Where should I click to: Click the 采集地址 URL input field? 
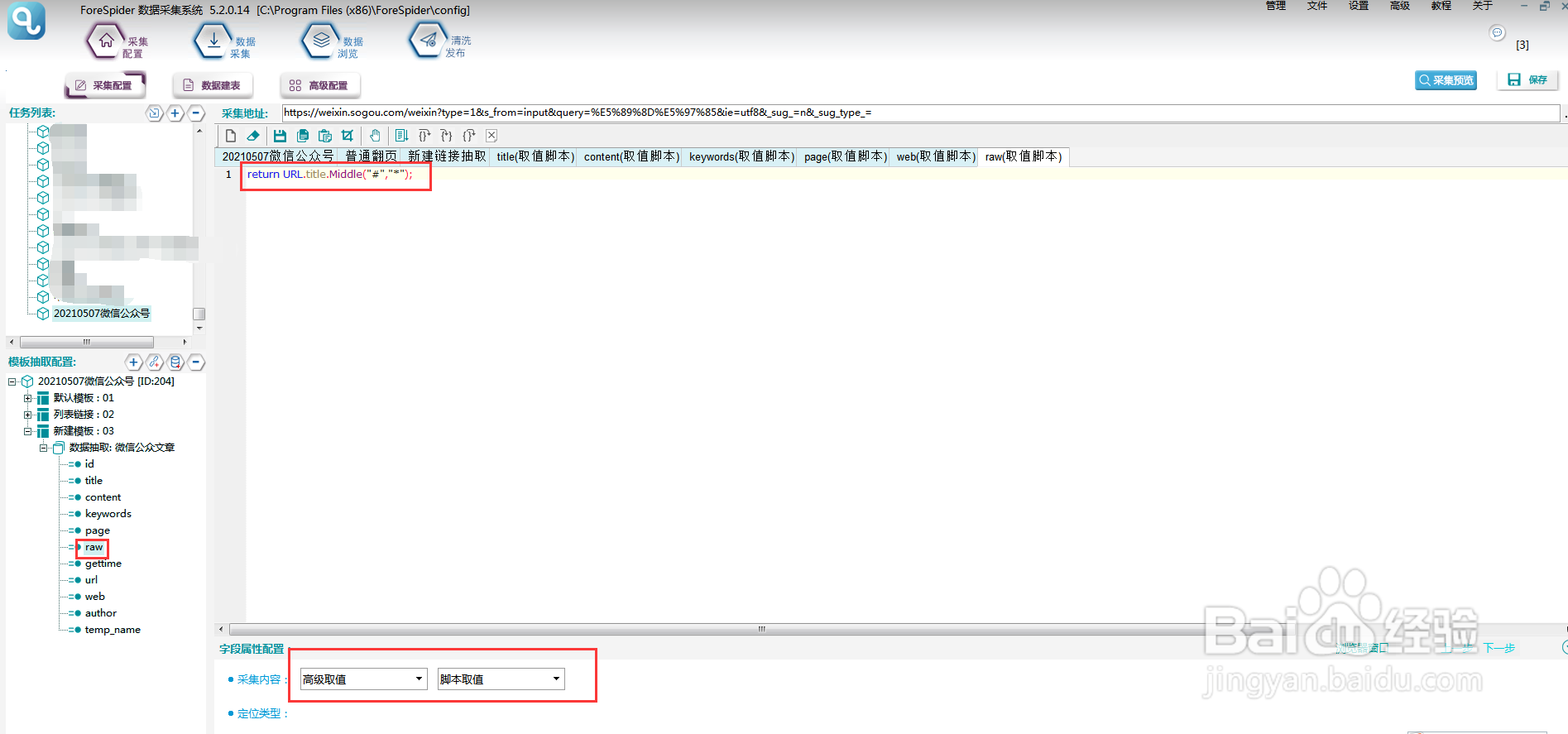coord(921,113)
